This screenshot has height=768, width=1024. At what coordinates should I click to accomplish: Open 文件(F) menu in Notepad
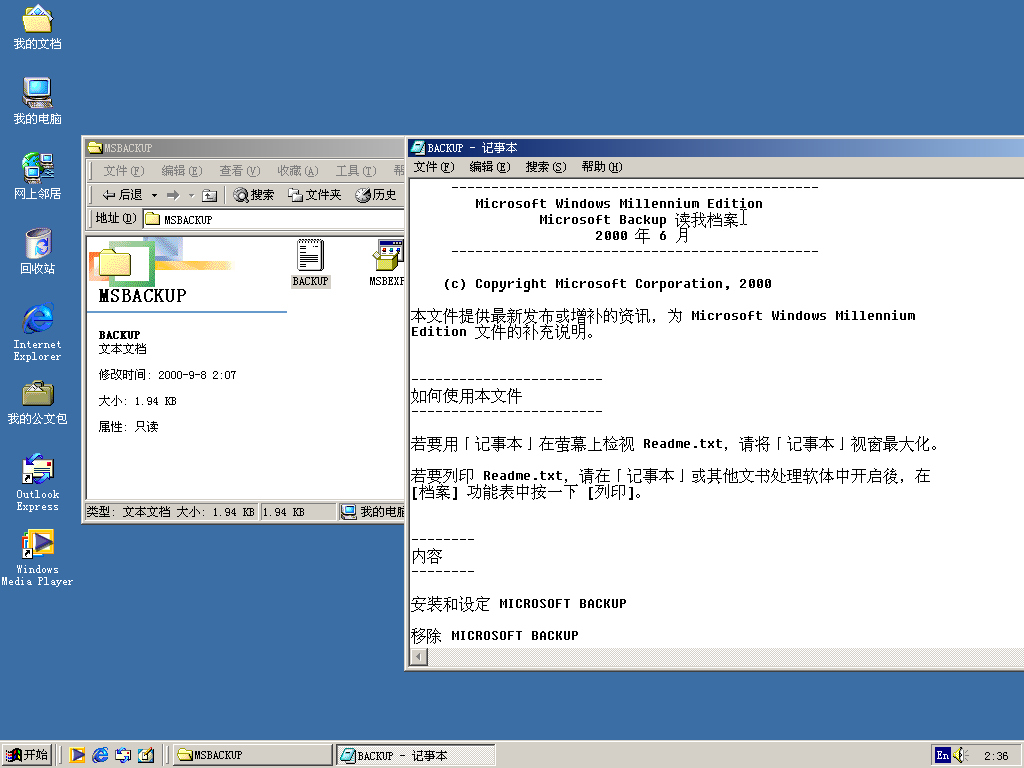434,167
